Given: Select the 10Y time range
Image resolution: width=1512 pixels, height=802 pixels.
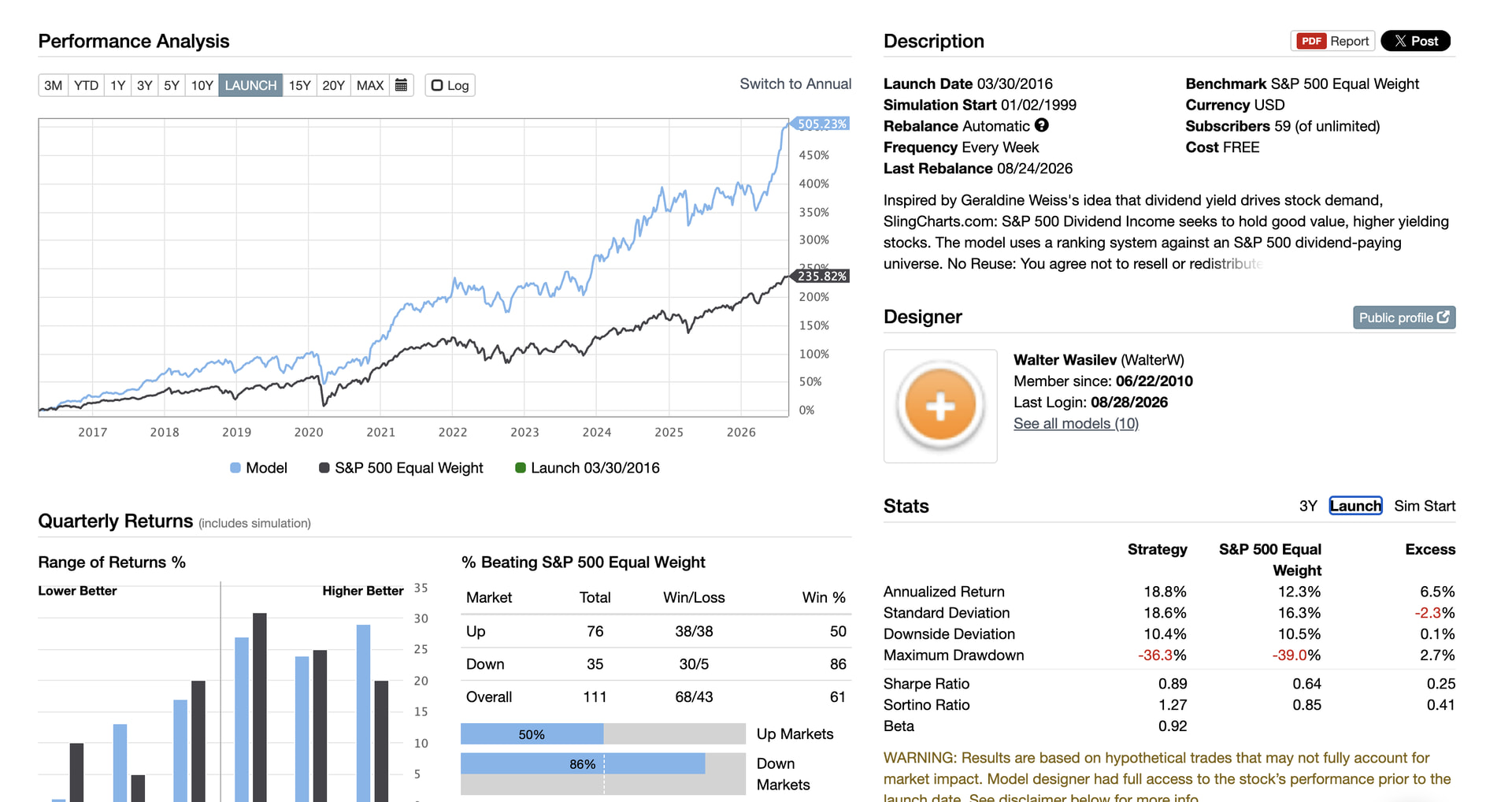Looking at the screenshot, I should (202, 85).
